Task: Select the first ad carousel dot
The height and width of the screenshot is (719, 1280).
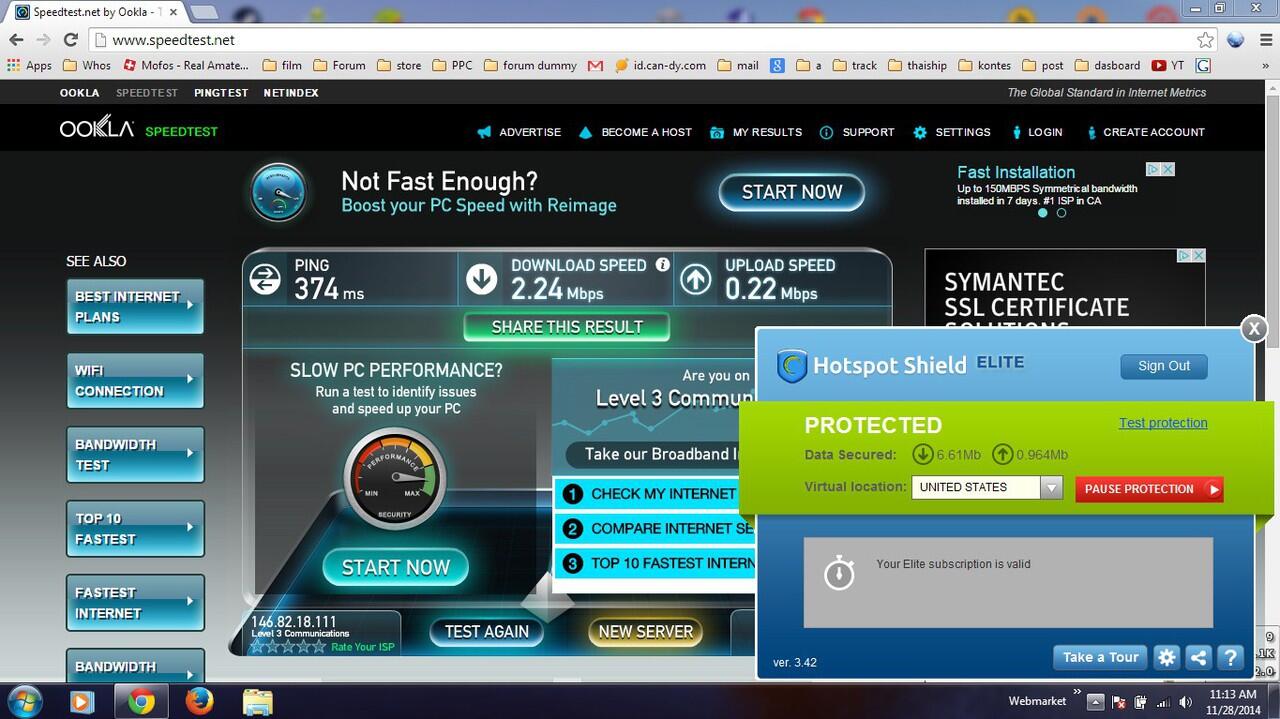Action: [x=1043, y=213]
